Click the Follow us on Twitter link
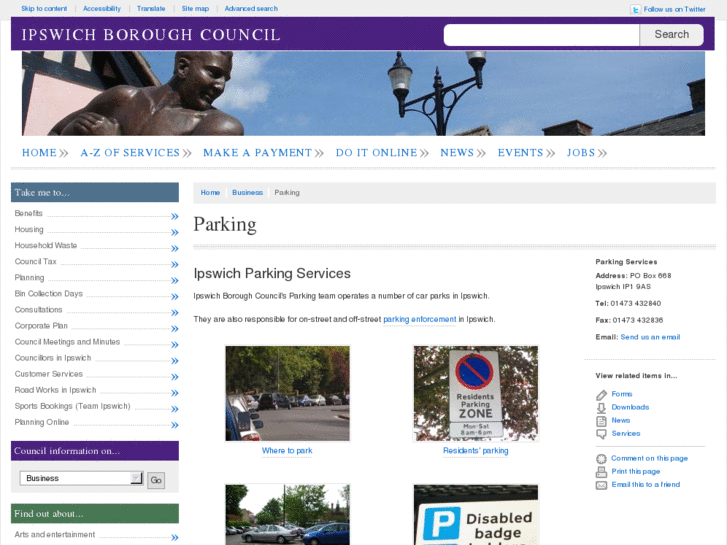Viewport: 727px width, 545px height. click(675, 9)
